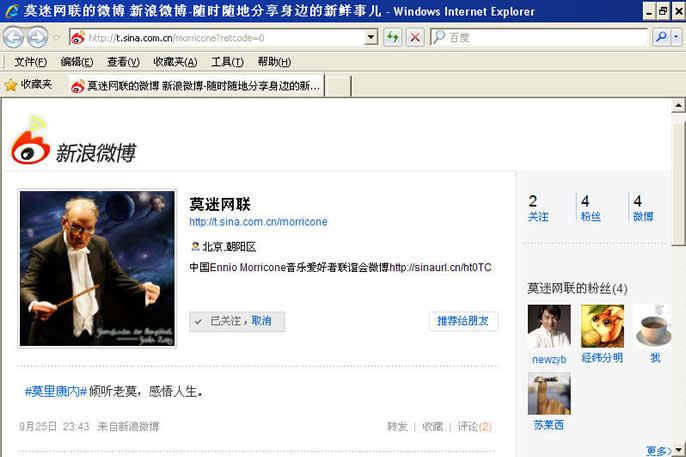686x457 pixels.
Task: Click the green Refresh page icon
Action: point(392,38)
